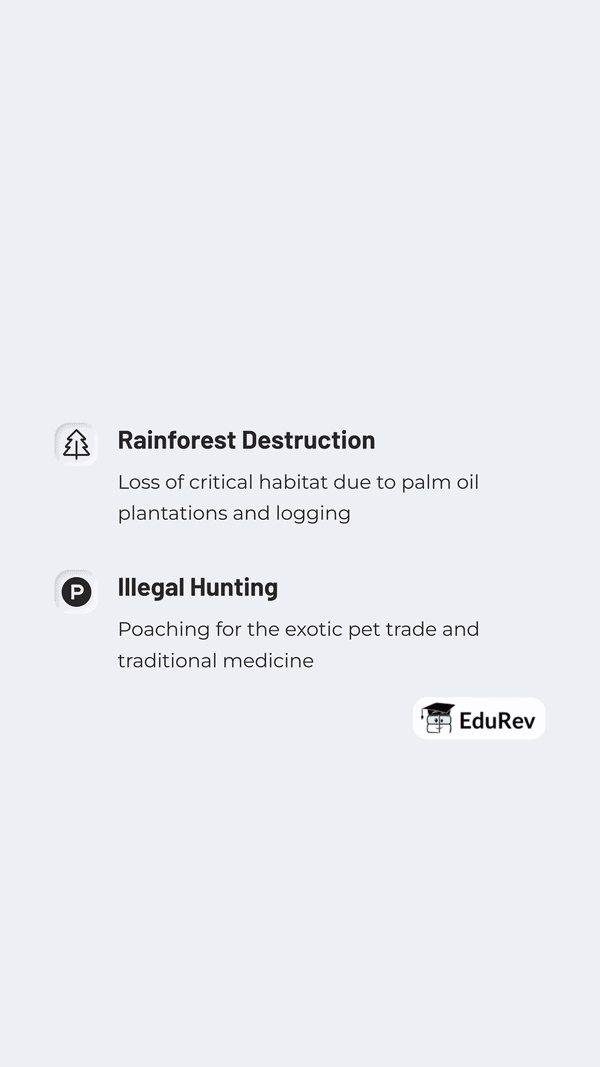Click the "traditional medicine" line

point(216,660)
